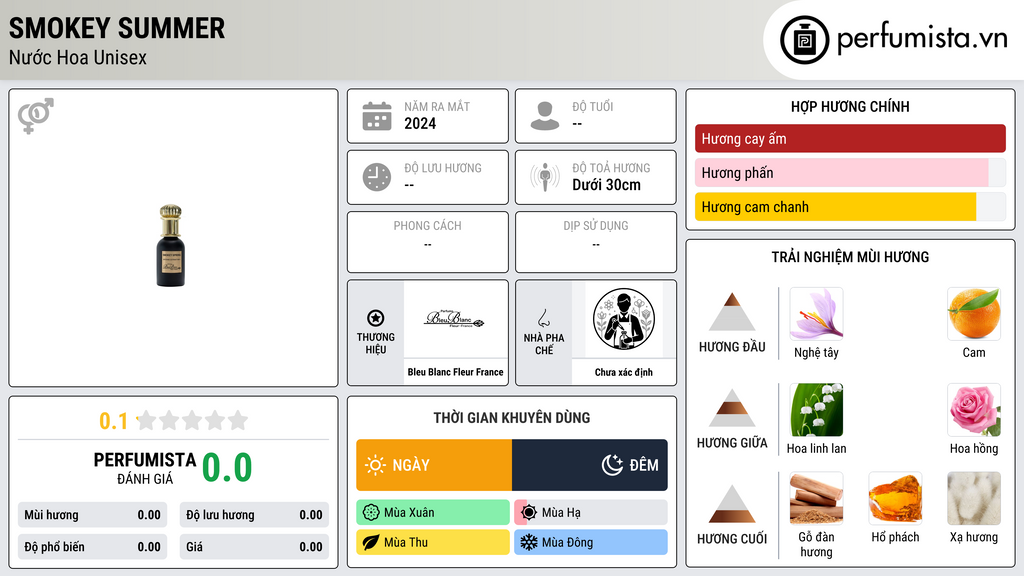
Task: Click the SMOKEY SUMMER title
Action: pos(117,28)
